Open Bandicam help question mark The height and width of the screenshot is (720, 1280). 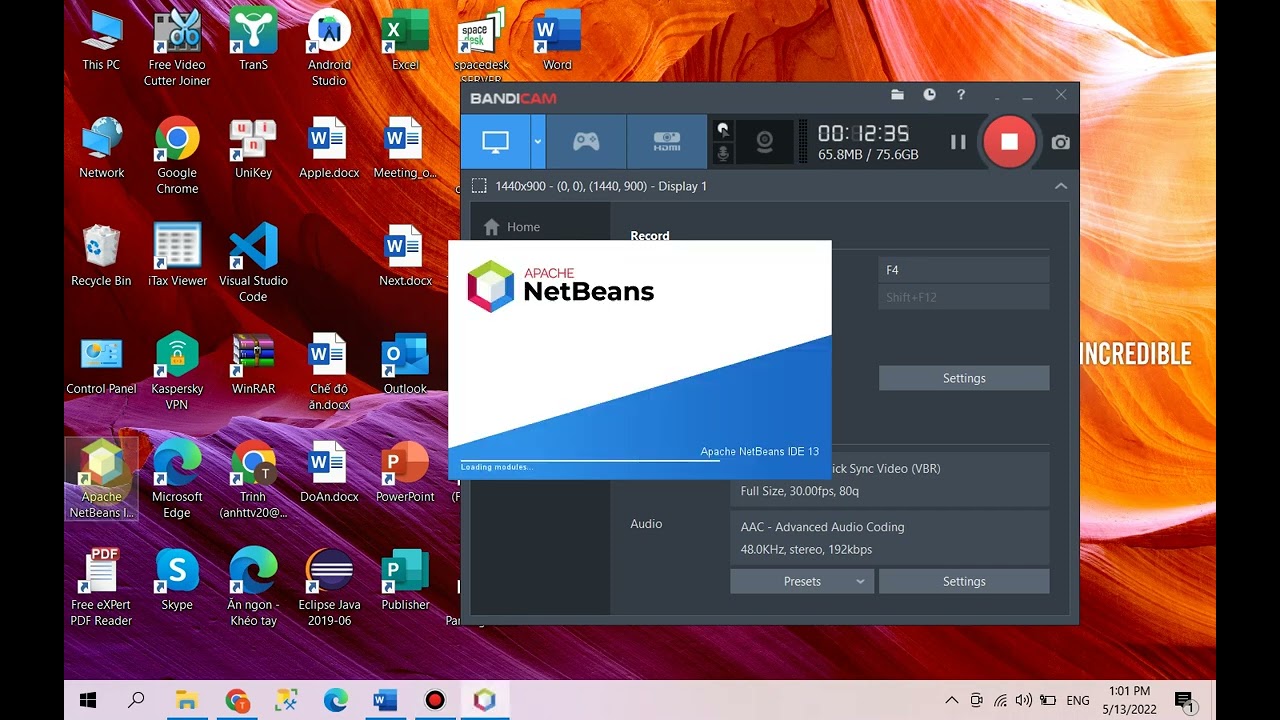pos(961,95)
